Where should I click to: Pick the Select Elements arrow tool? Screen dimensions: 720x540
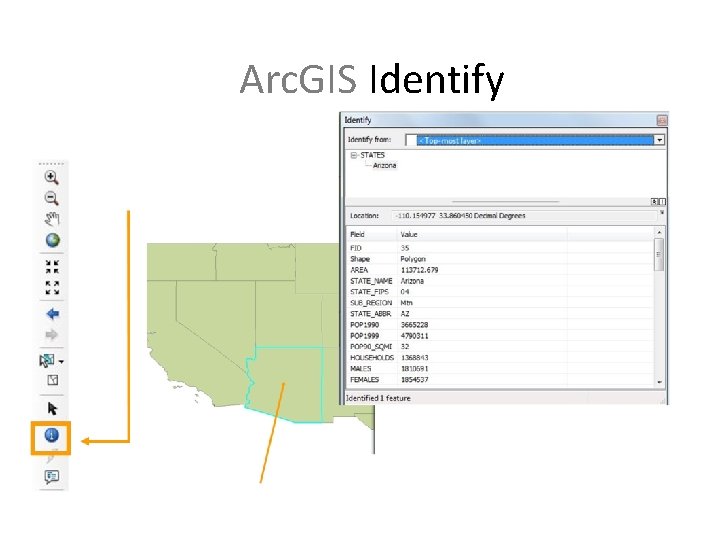(x=52, y=408)
